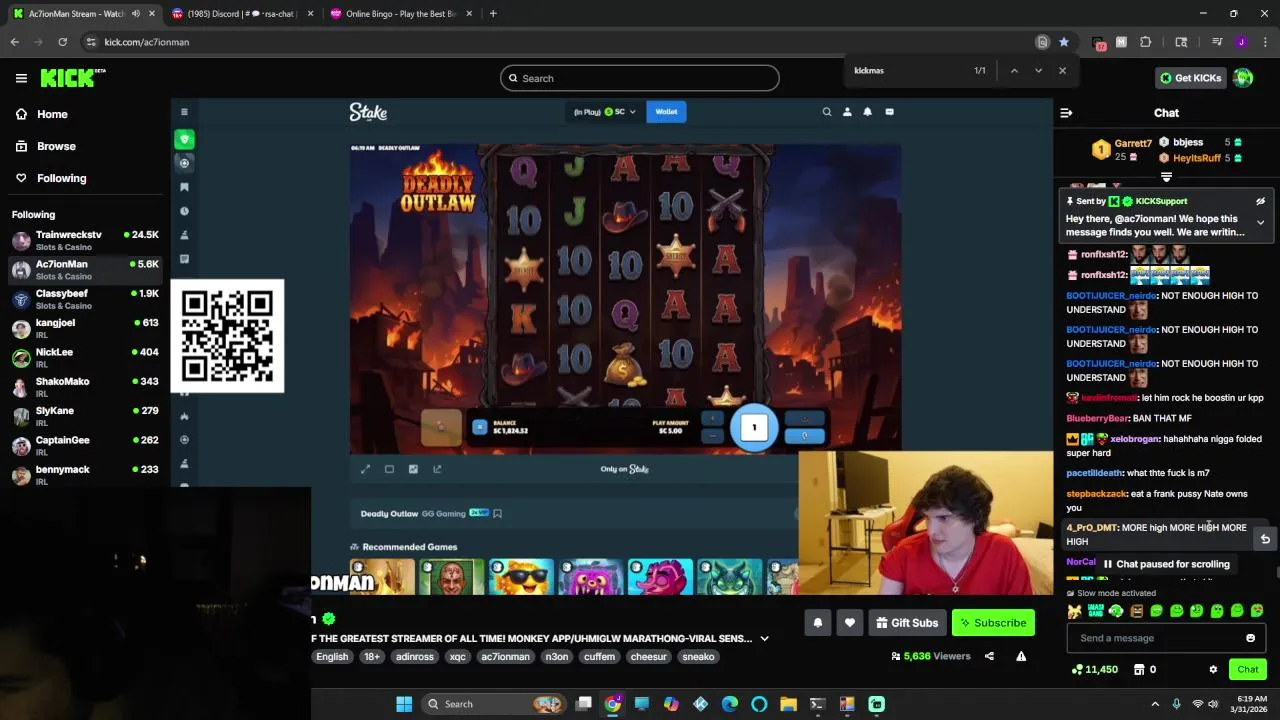Show hidden system tray icons chevron
This screenshot has width=1280, height=720.
(x=1155, y=704)
